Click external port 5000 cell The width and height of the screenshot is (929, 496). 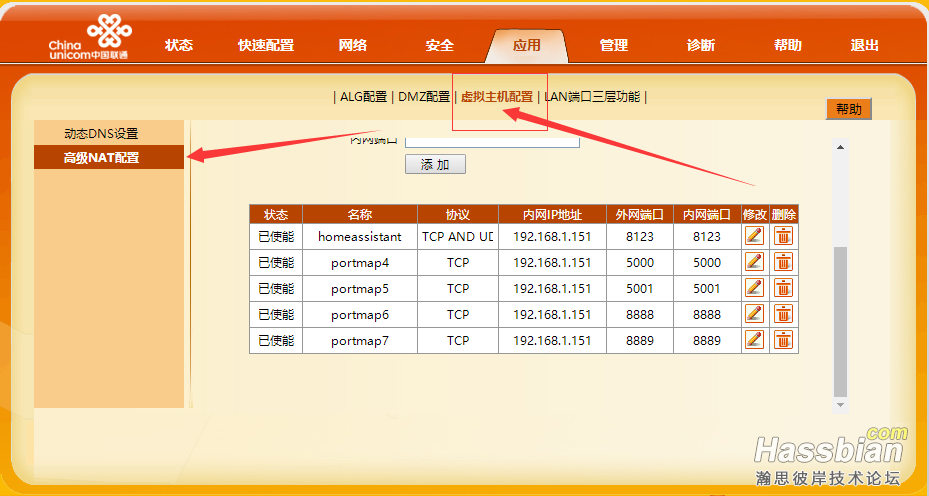640,263
